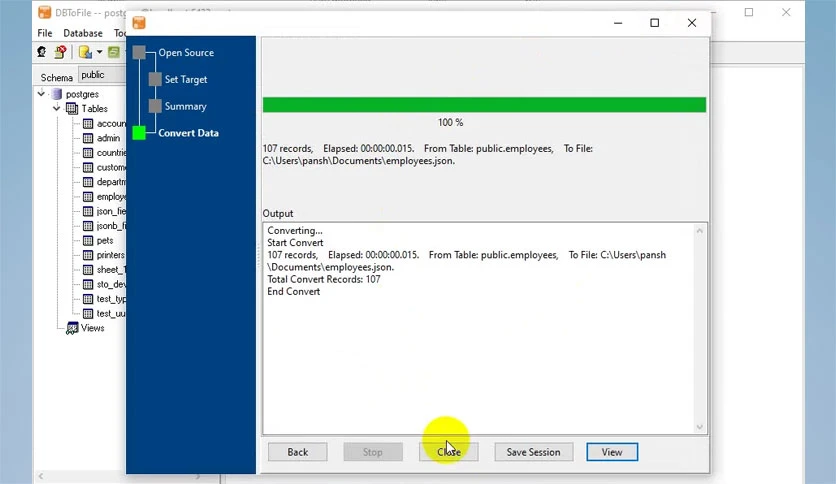The height and width of the screenshot is (484, 836).
Task: Select the pets table in tree
Action: tap(104, 240)
